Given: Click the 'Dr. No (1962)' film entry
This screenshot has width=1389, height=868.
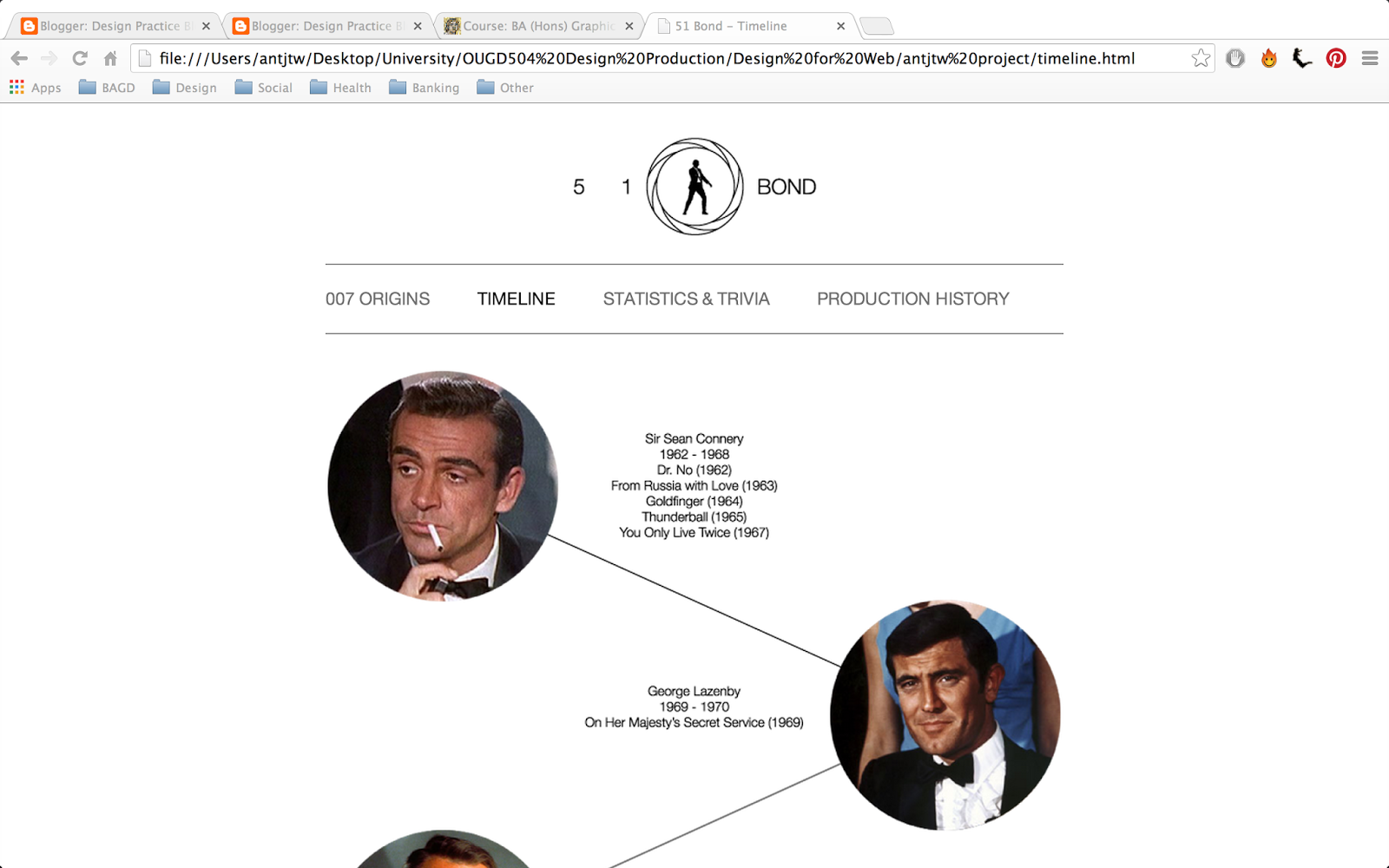Looking at the screenshot, I should tap(694, 470).
